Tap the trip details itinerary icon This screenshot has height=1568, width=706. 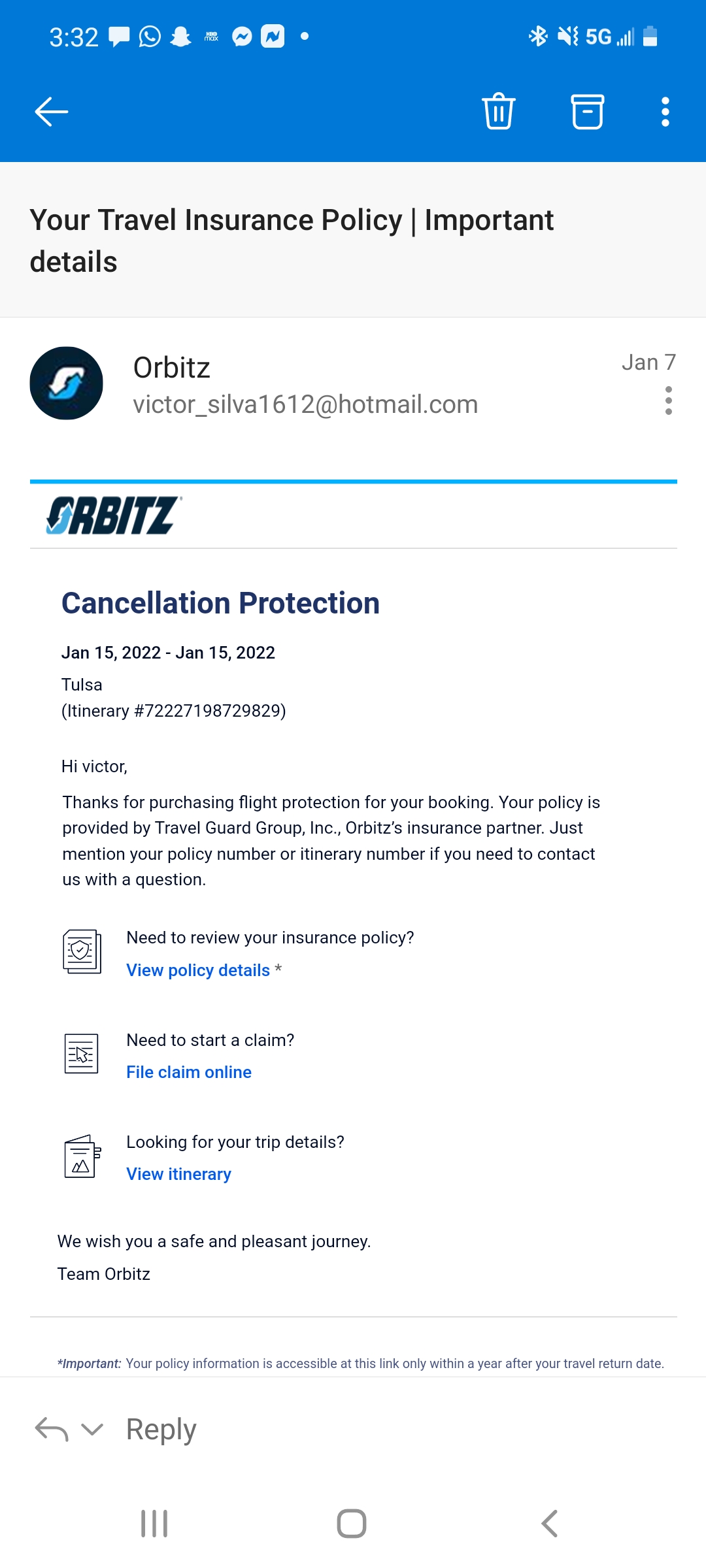click(82, 1156)
